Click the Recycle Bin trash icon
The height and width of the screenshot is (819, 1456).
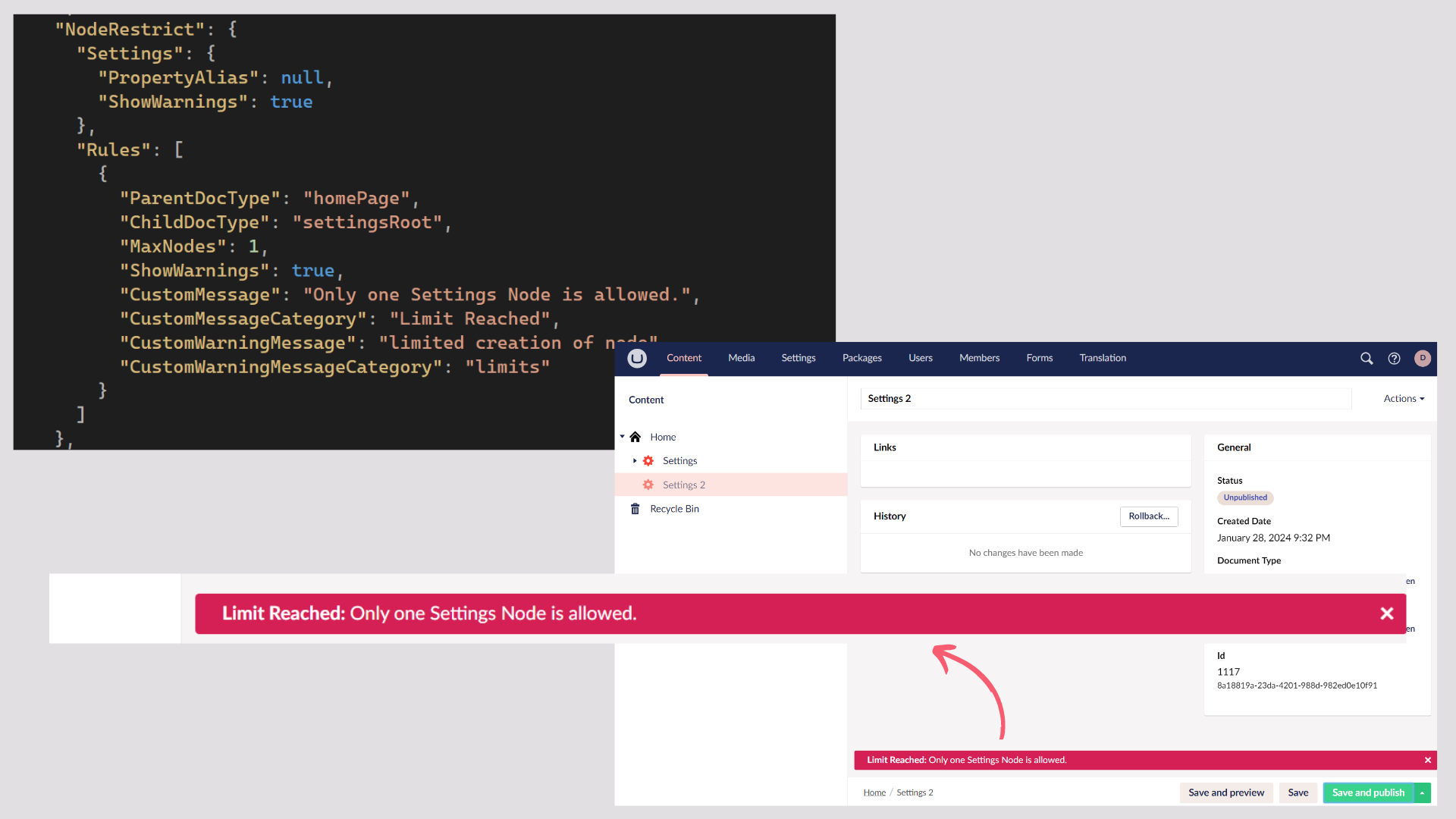[635, 509]
